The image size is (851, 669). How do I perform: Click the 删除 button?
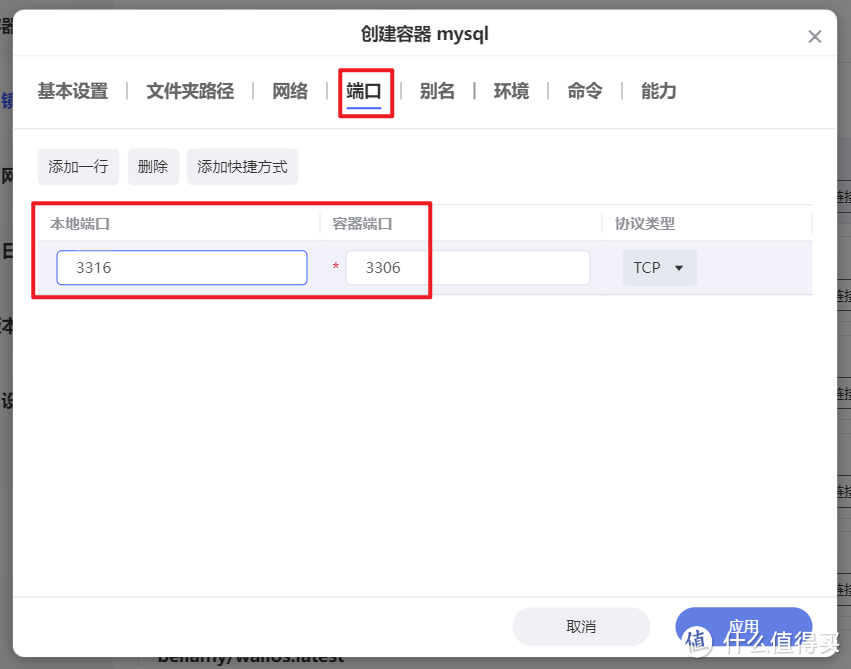(x=152, y=166)
